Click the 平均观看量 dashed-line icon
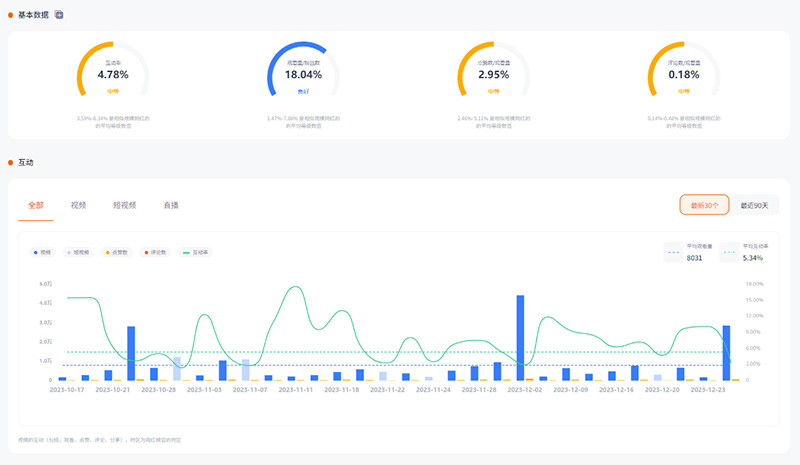 [x=673, y=254]
